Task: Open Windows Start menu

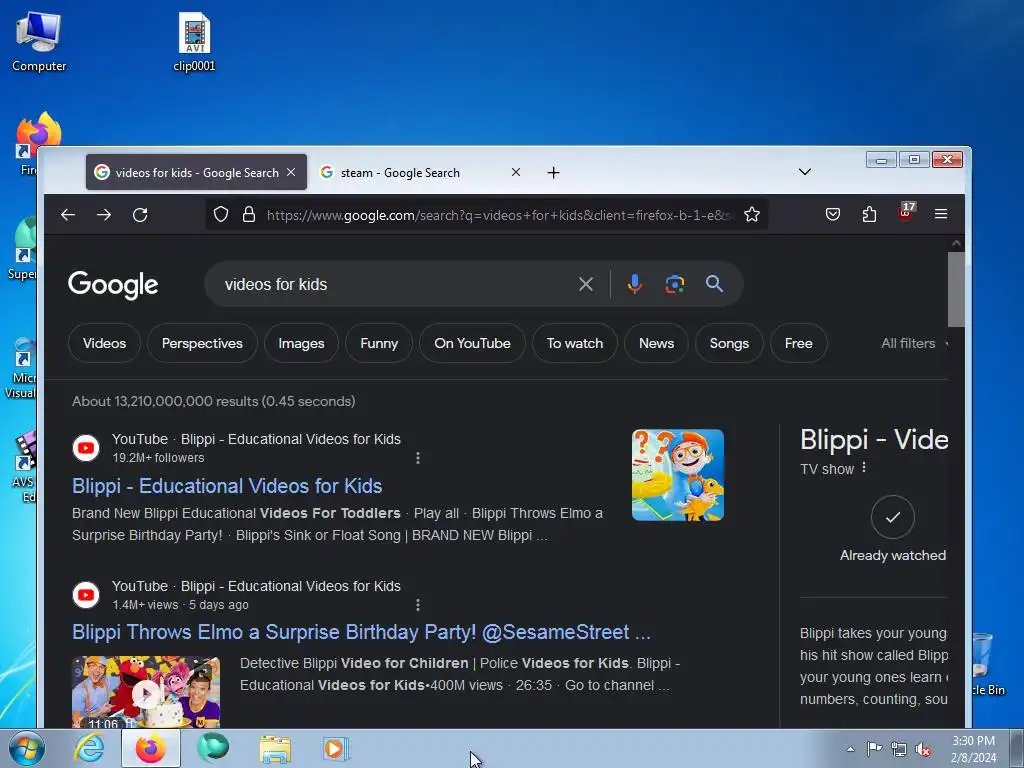Action: 27,749
